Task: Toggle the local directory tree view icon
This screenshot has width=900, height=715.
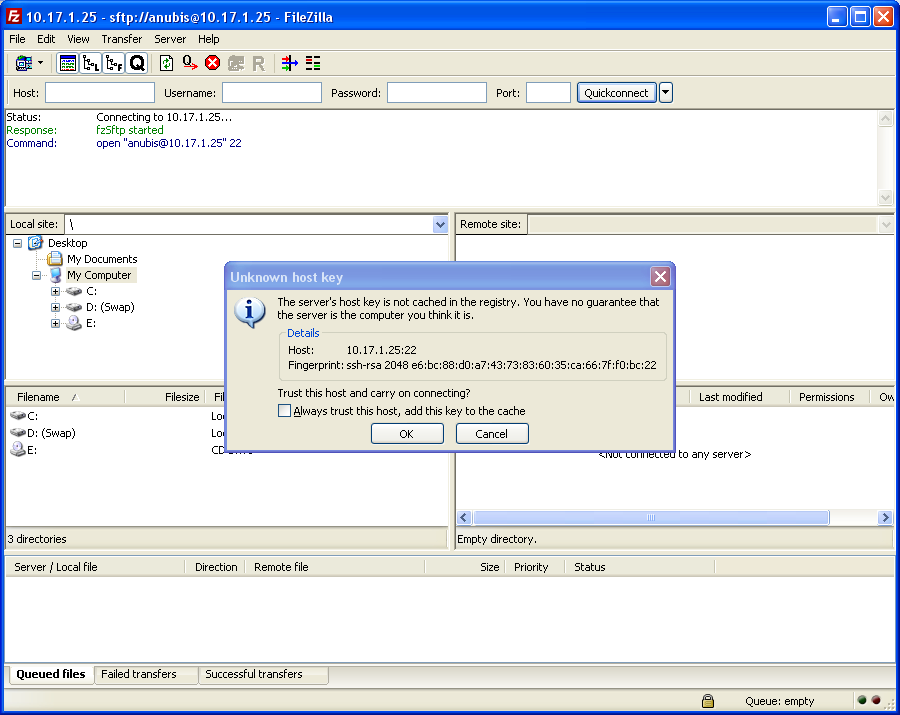Action: [91, 63]
